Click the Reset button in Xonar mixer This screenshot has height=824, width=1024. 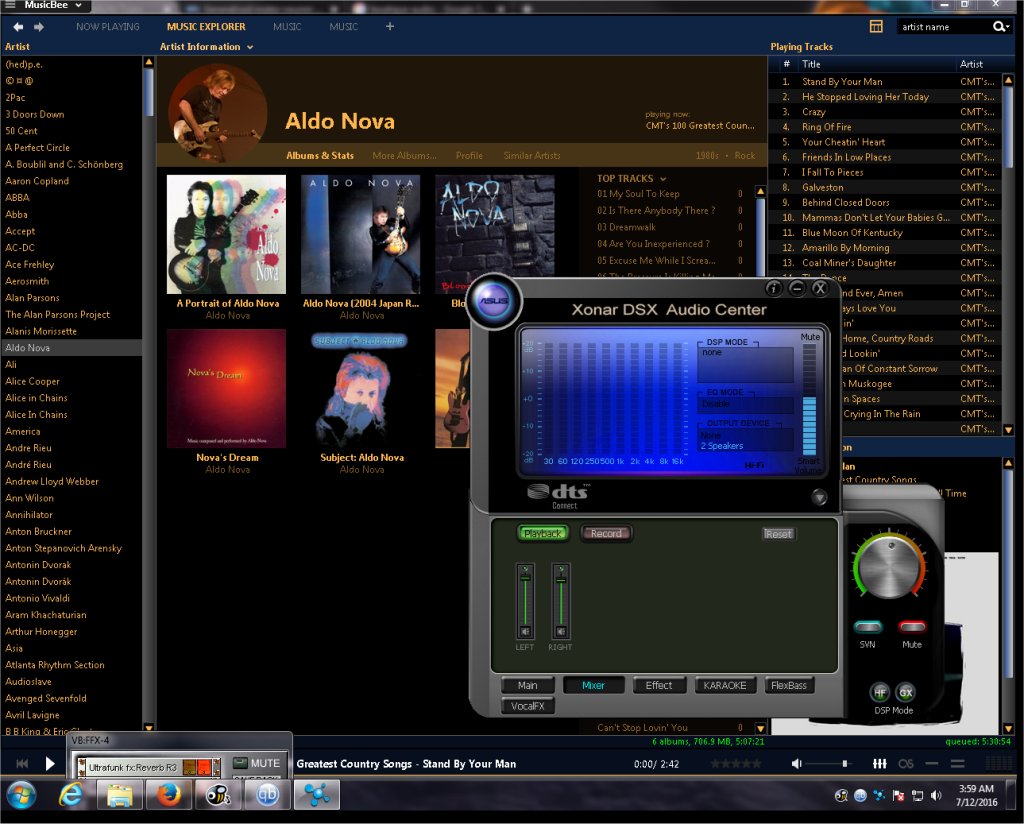[778, 534]
